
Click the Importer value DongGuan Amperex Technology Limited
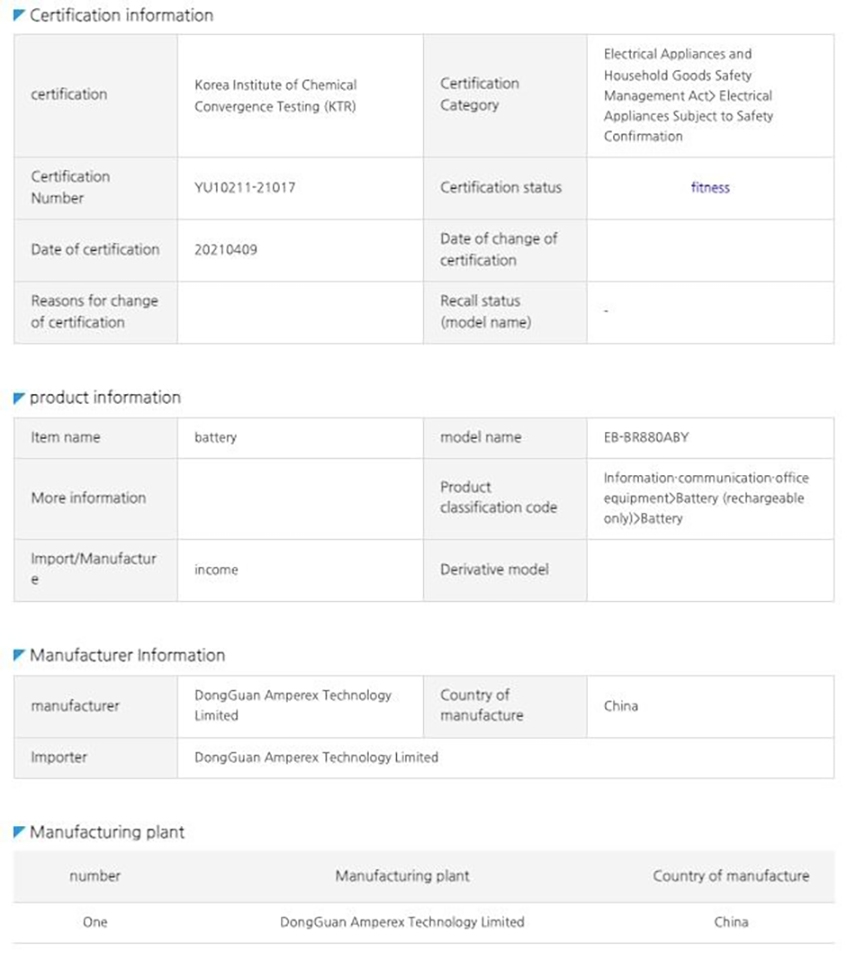tap(316, 757)
